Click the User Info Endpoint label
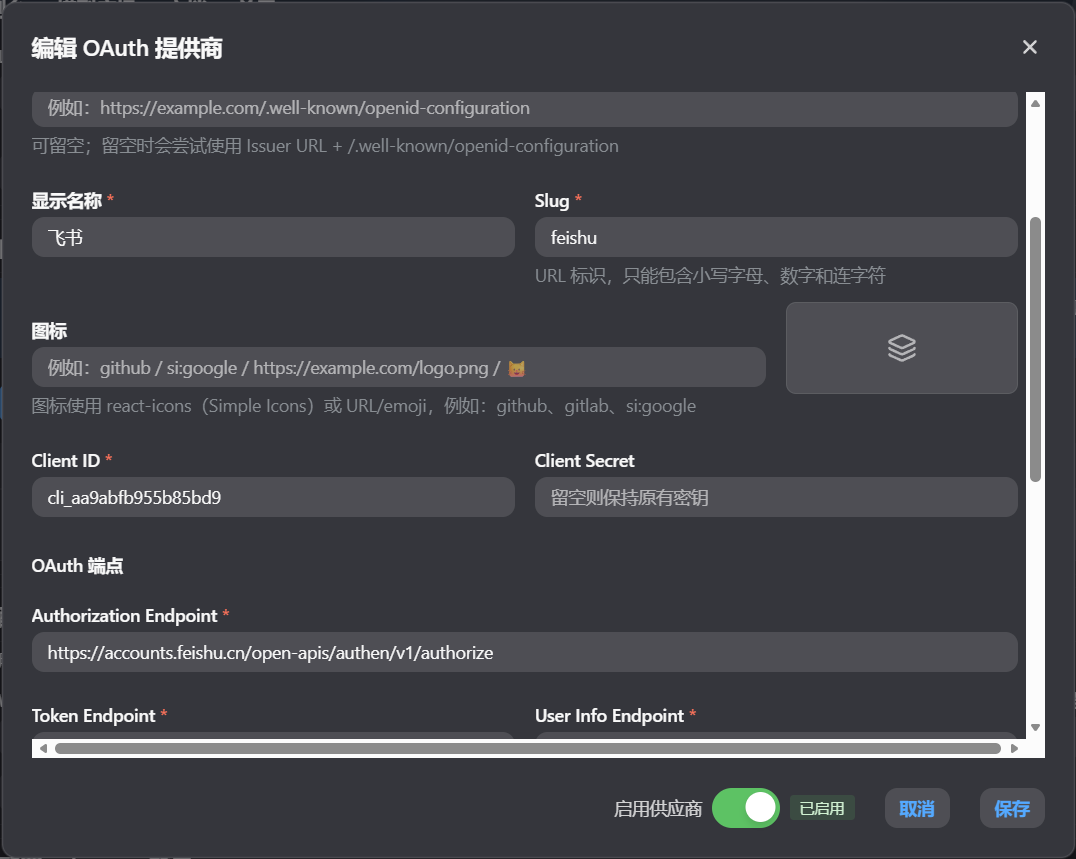 pos(609,716)
